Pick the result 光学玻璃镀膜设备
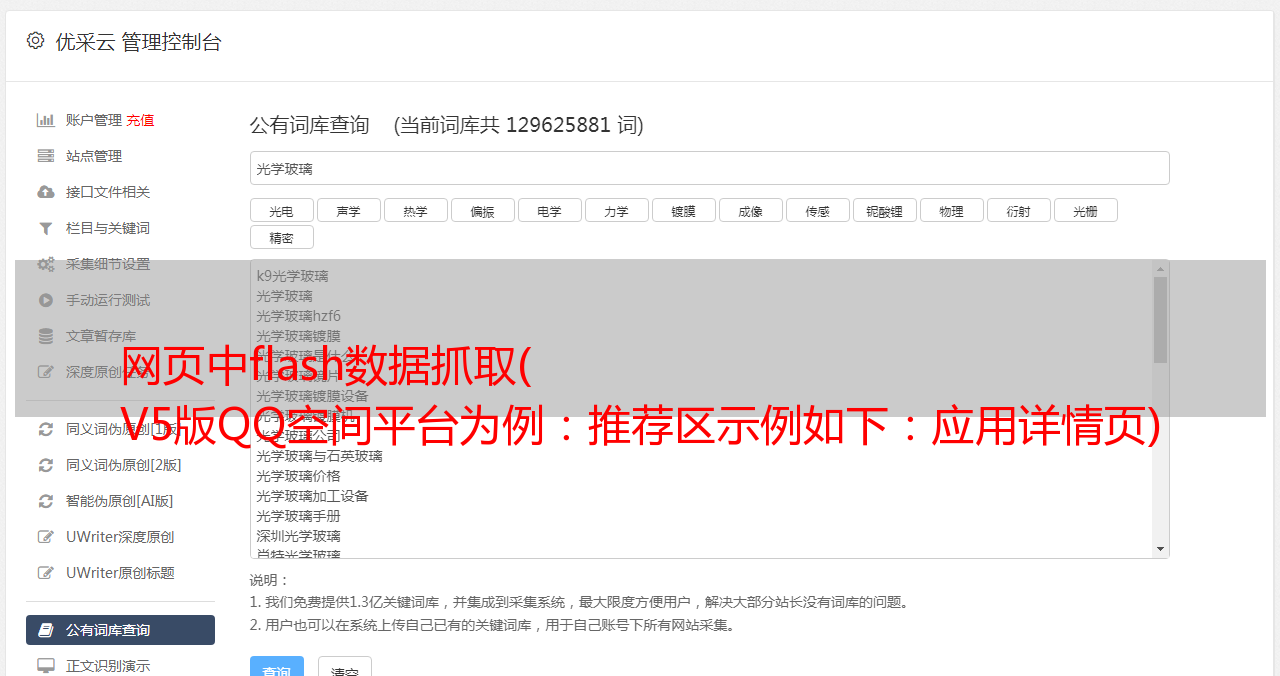The height and width of the screenshot is (676, 1280). 312,396
